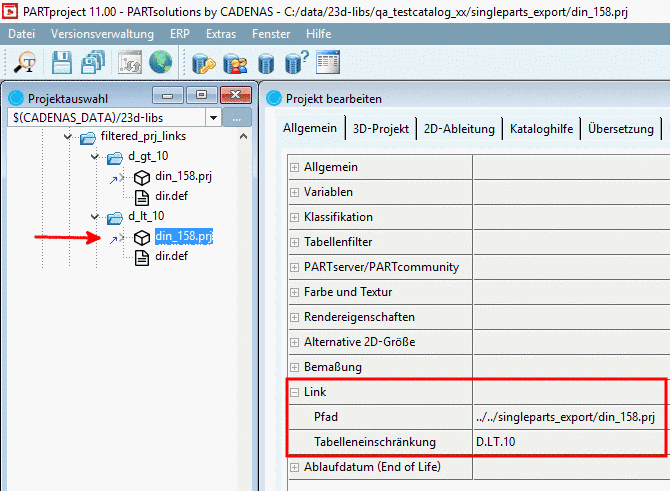Expand the Alternative 2D-Größe group
Image resolution: width=670 pixels, height=491 pixels.
click(x=294, y=342)
